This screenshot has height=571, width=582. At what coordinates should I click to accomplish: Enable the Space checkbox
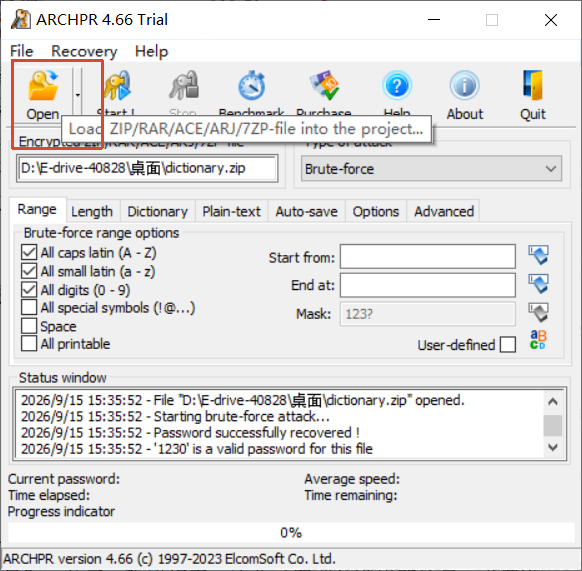pos(29,326)
